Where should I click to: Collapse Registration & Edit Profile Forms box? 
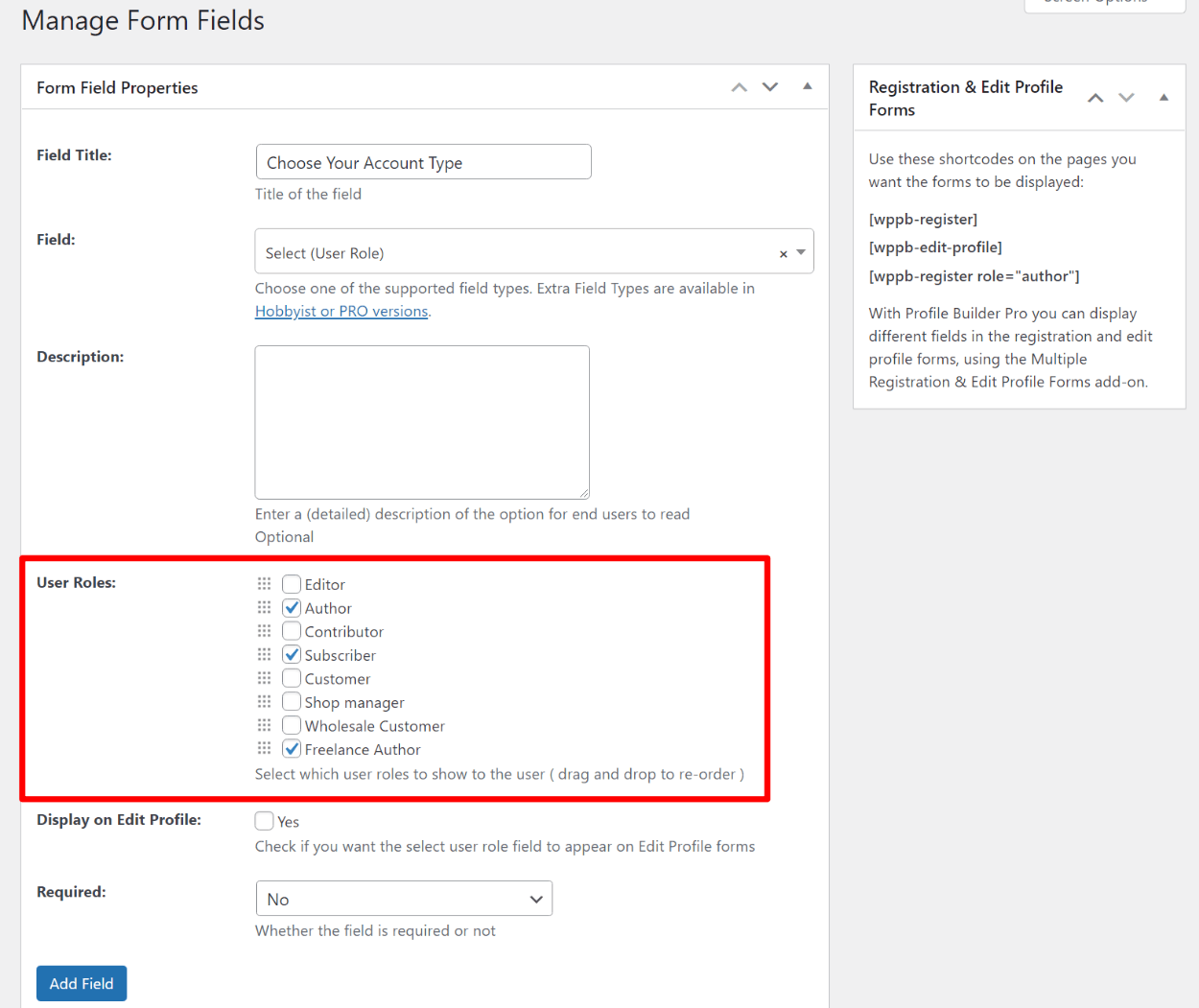coord(1164,98)
